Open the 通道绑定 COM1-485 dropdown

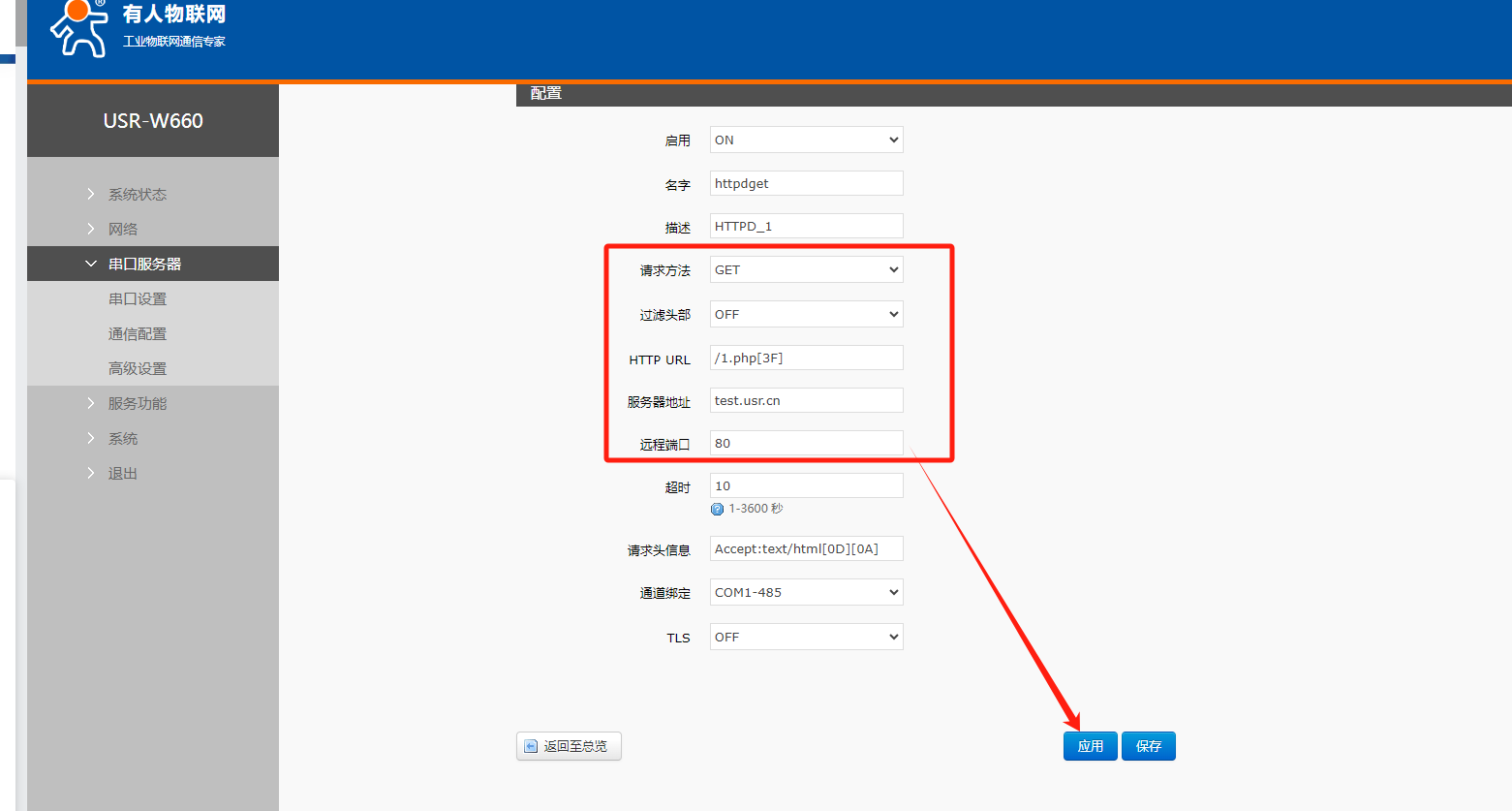pyautogui.click(x=806, y=592)
